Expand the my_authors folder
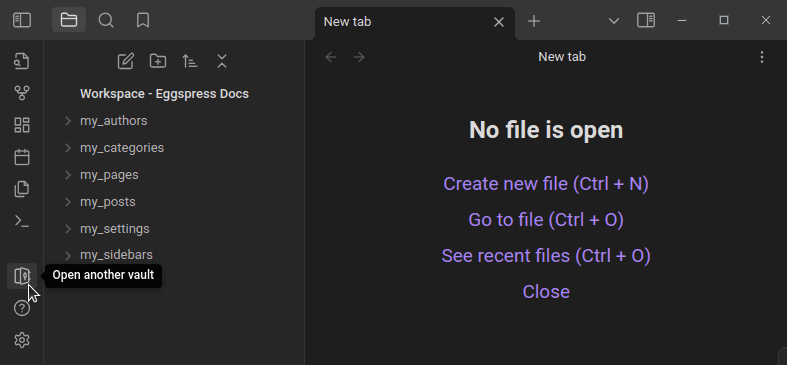This screenshot has width=787, height=365. point(68,120)
